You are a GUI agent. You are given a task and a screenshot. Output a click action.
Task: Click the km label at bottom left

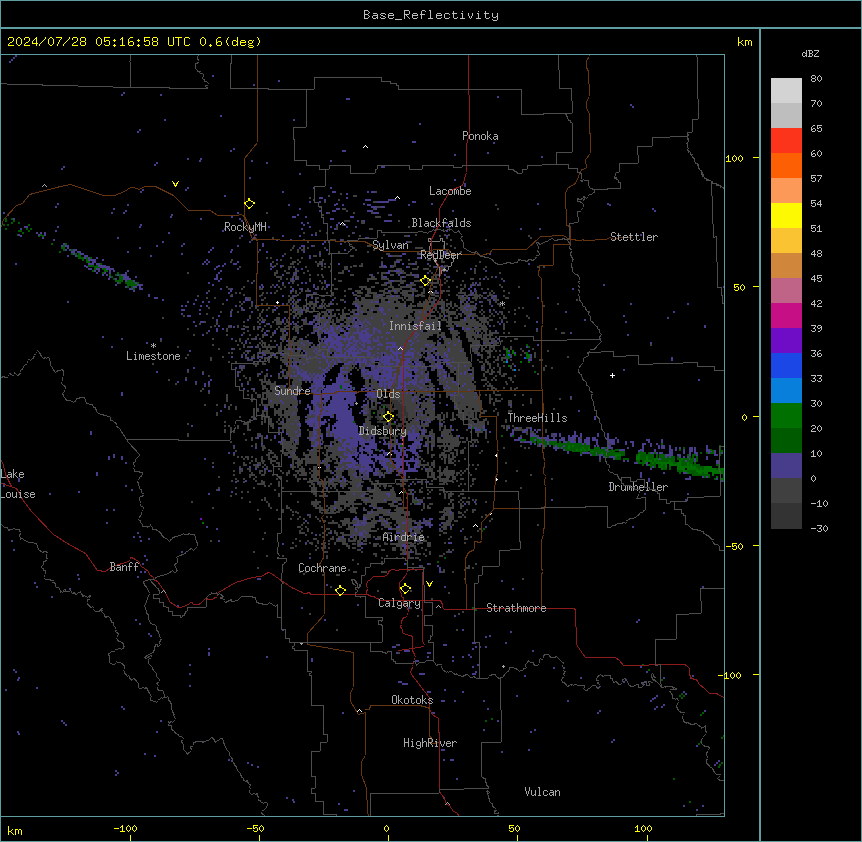[15, 830]
